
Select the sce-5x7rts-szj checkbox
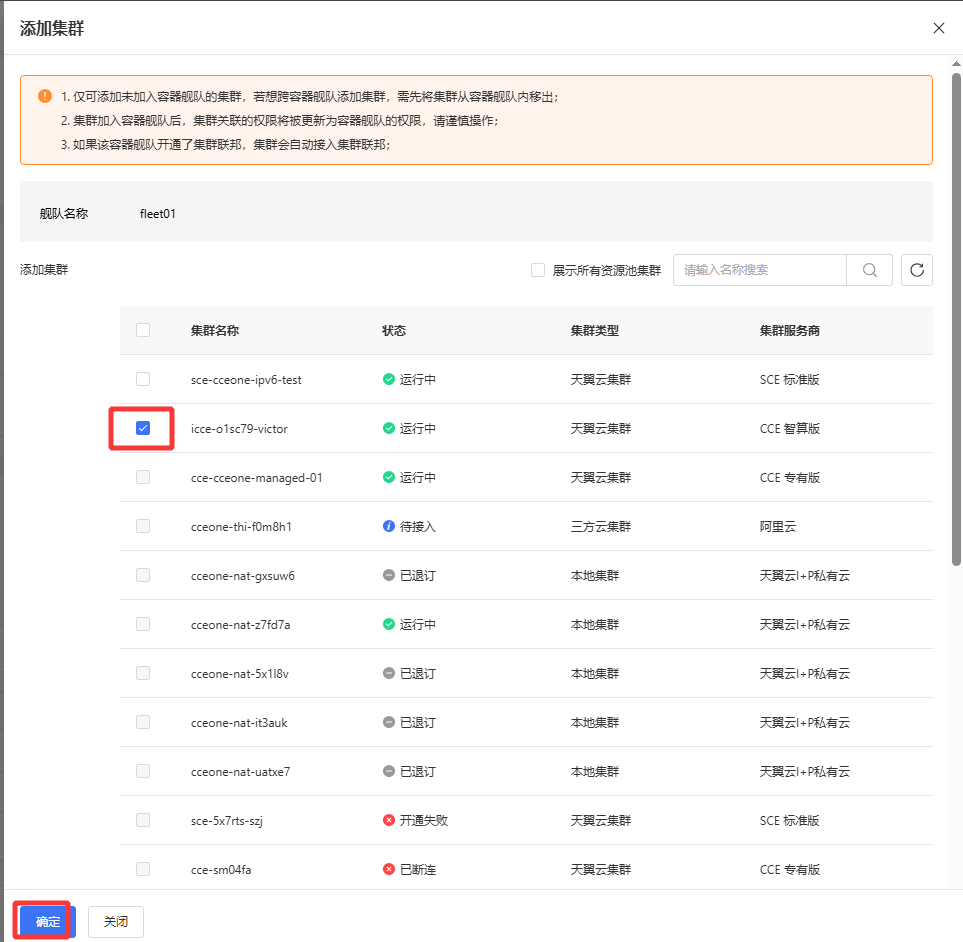[x=143, y=820]
